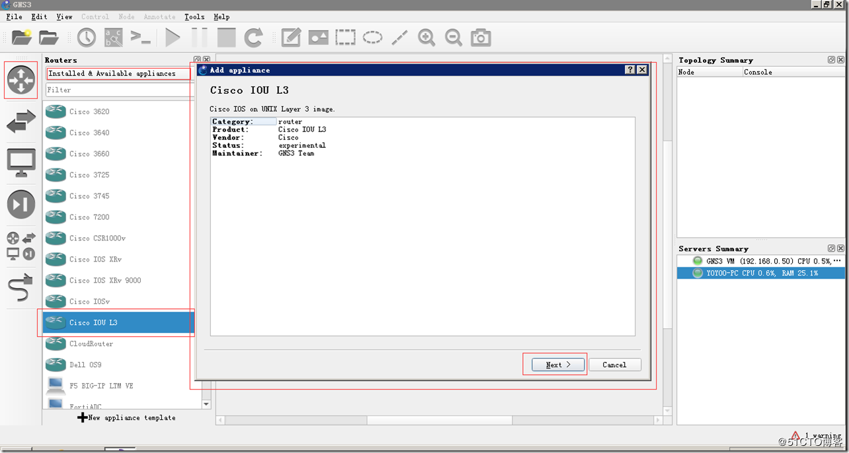Reload all devices icon

[253, 37]
